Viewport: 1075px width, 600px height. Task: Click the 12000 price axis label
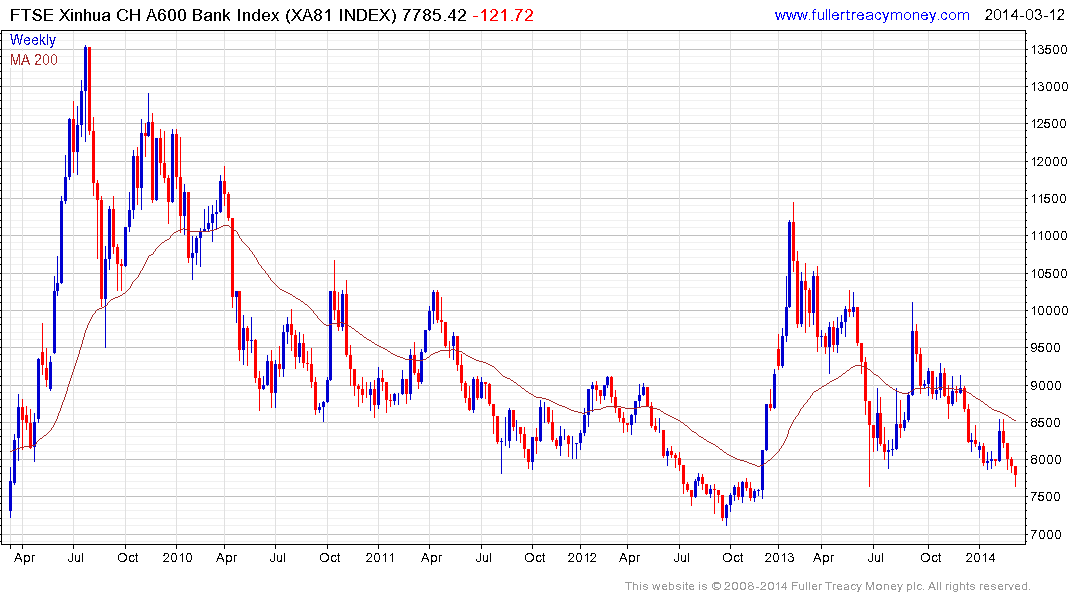[x=1049, y=162]
